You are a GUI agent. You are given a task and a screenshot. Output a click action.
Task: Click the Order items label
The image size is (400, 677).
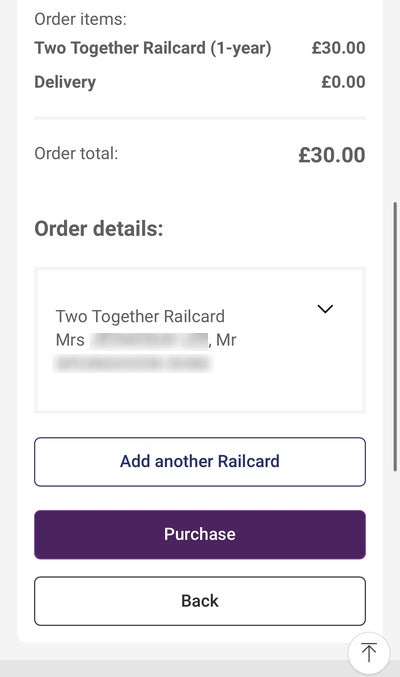[x=80, y=19]
